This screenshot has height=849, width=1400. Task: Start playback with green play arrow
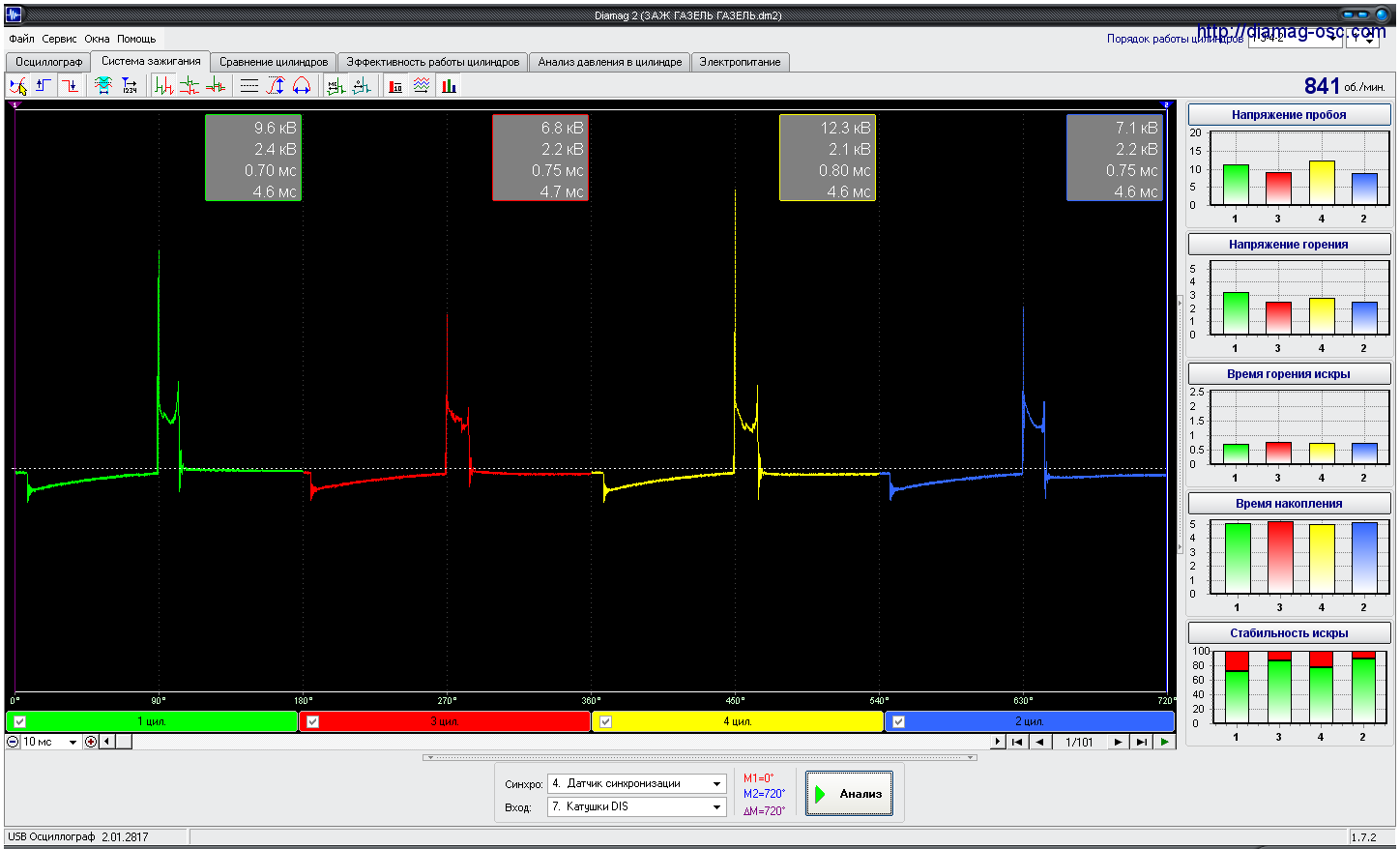(1165, 742)
